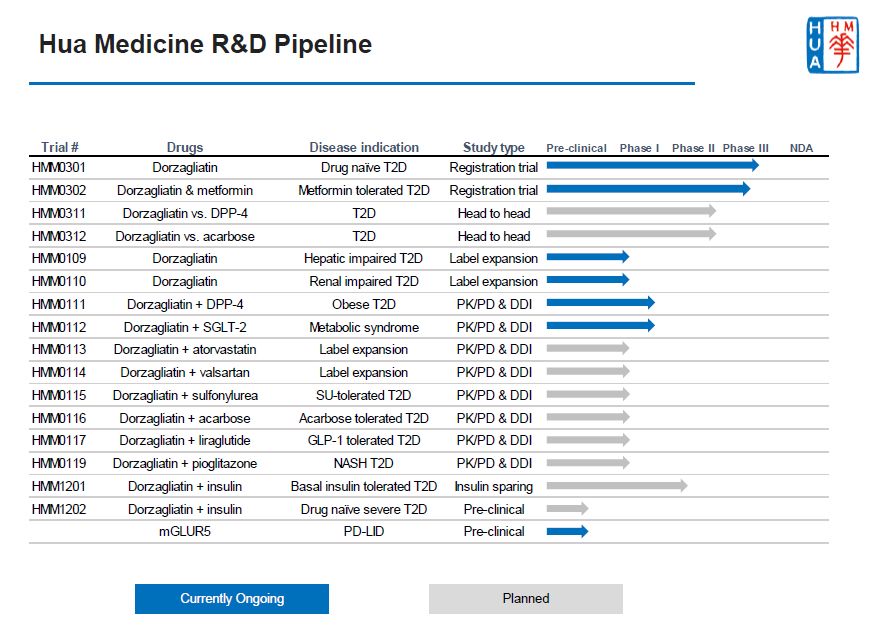The height and width of the screenshot is (630, 883).
Task: Click 'Dorzagliatin vs. acarbose' drug cell
Action: click(x=185, y=236)
